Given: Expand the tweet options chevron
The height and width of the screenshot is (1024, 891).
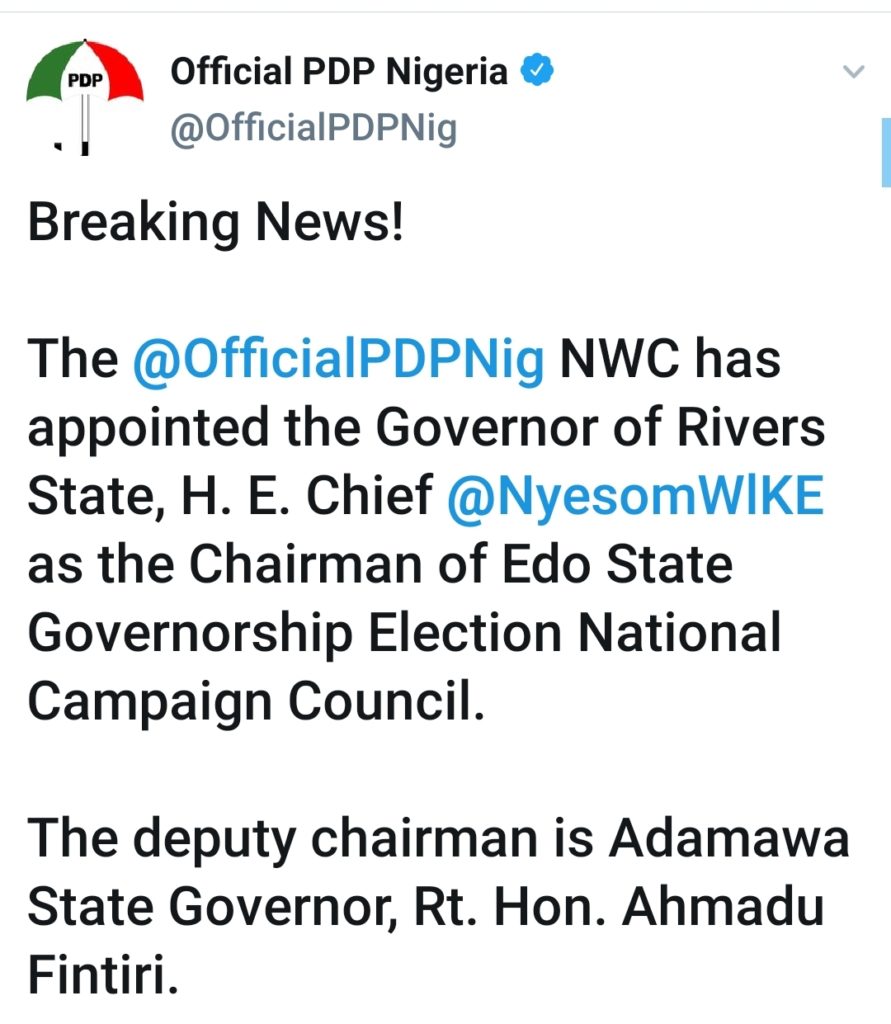Looking at the screenshot, I should click(854, 71).
